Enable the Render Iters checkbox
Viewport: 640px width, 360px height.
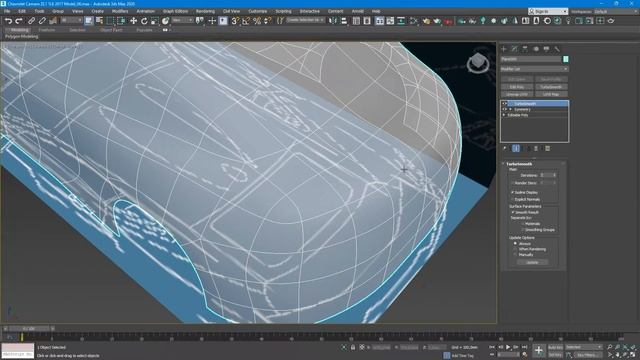point(513,183)
